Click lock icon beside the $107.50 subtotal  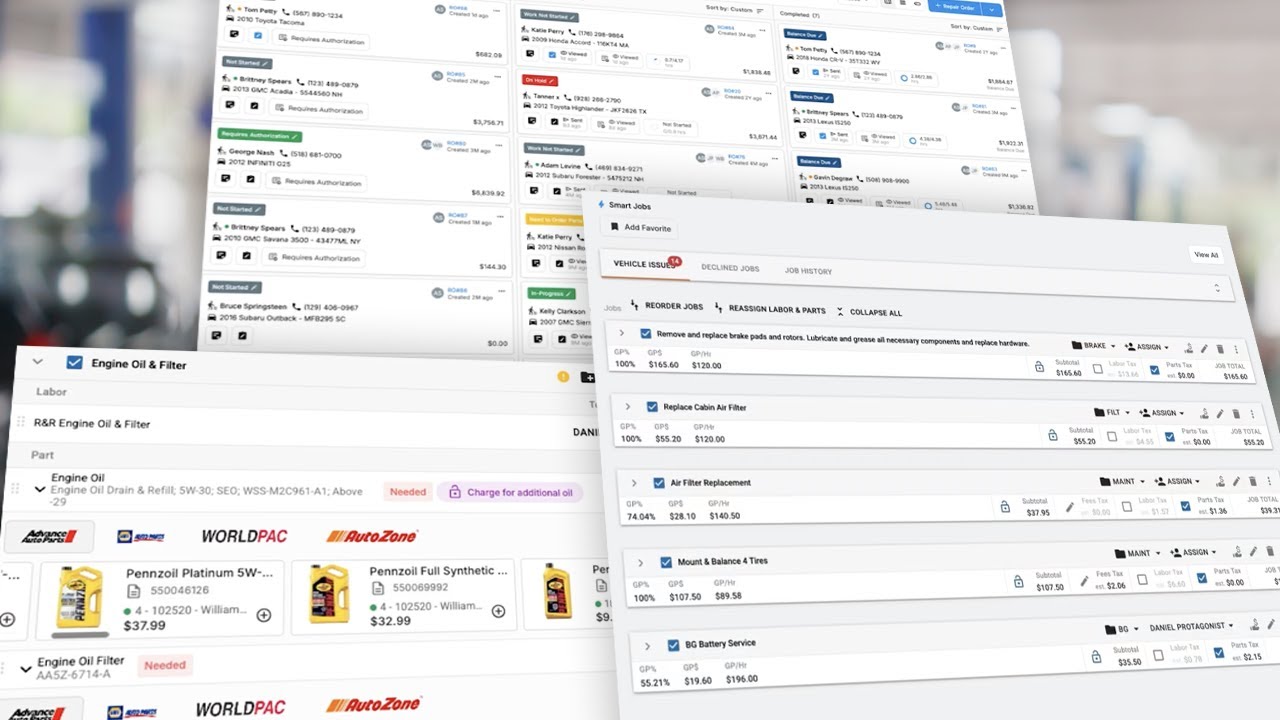pos(1018,581)
